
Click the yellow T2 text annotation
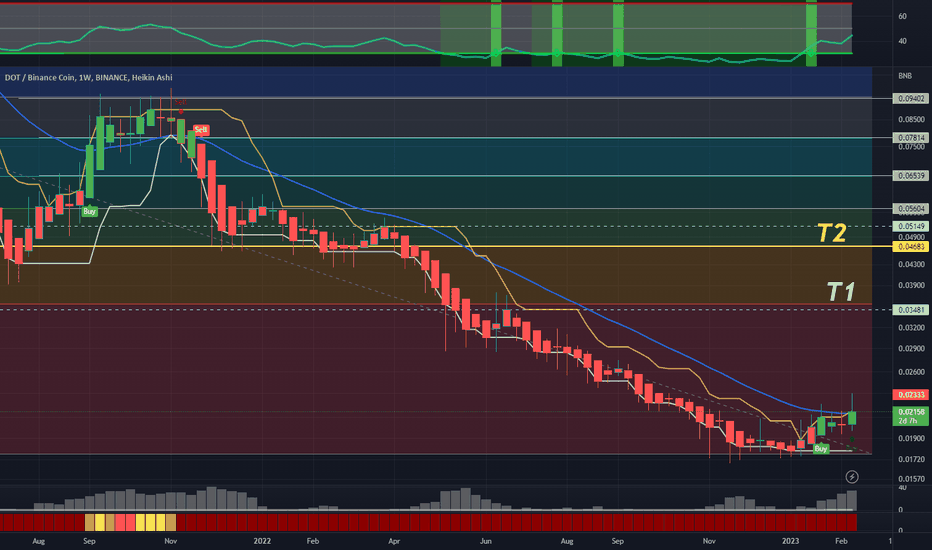pyautogui.click(x=832, y=233)
